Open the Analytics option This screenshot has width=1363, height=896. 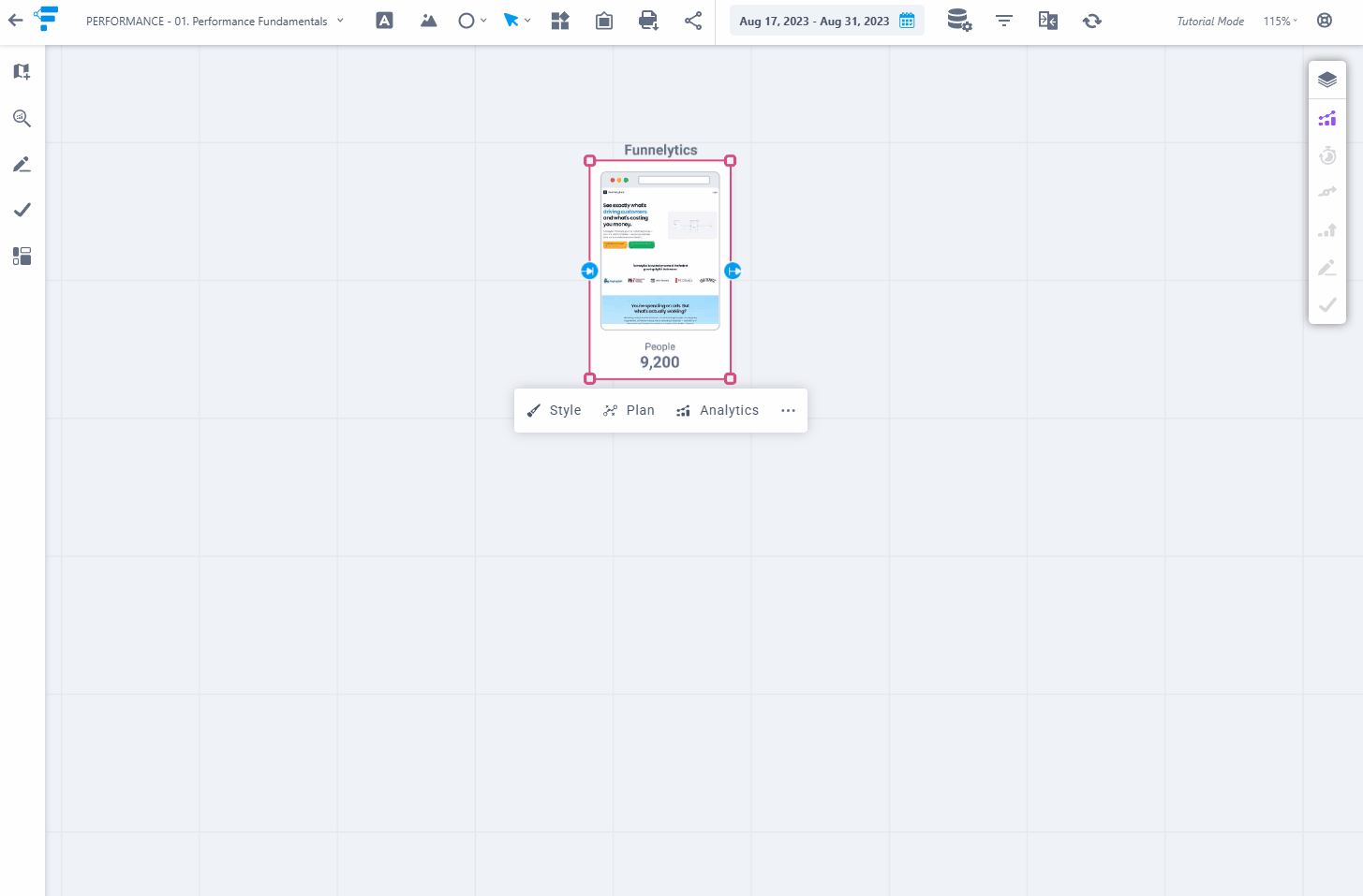[x=718, y=410]
